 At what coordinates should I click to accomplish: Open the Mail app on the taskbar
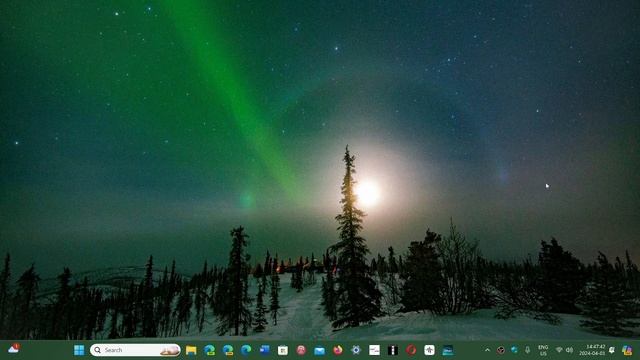tap(320, 350)
